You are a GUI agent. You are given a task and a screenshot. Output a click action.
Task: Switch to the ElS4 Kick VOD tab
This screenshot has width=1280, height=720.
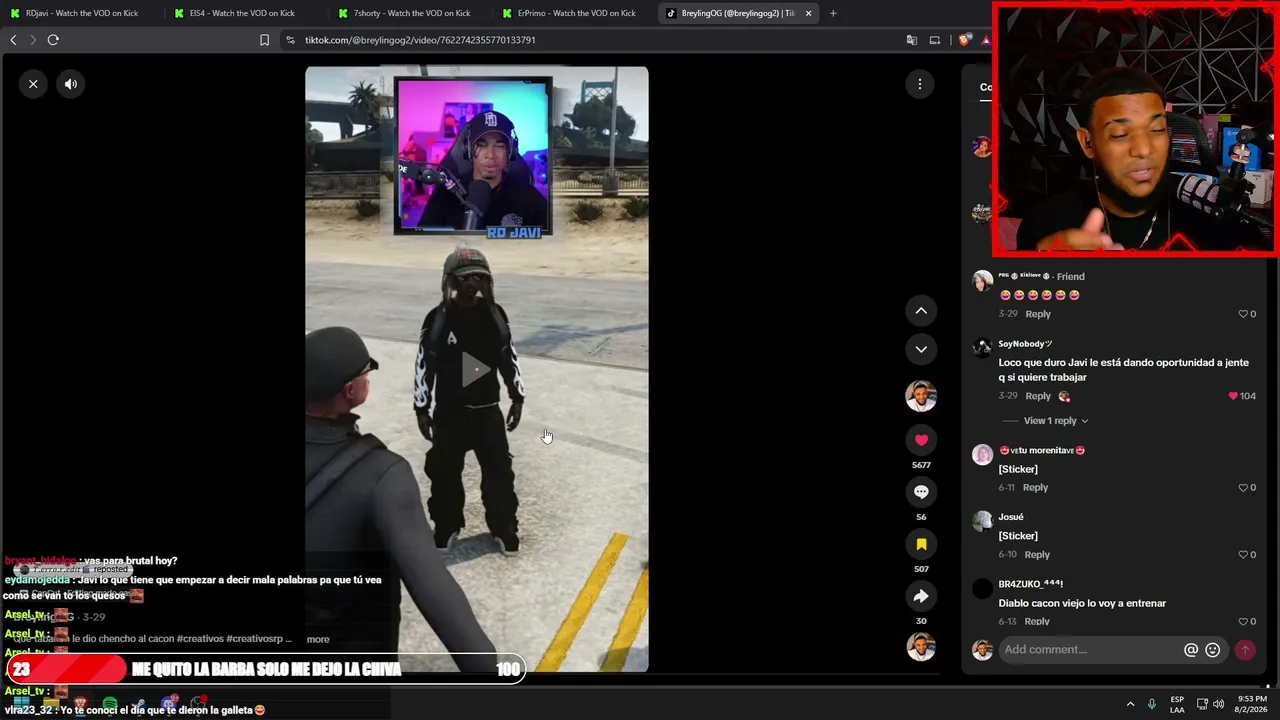(x=242, y=13)
